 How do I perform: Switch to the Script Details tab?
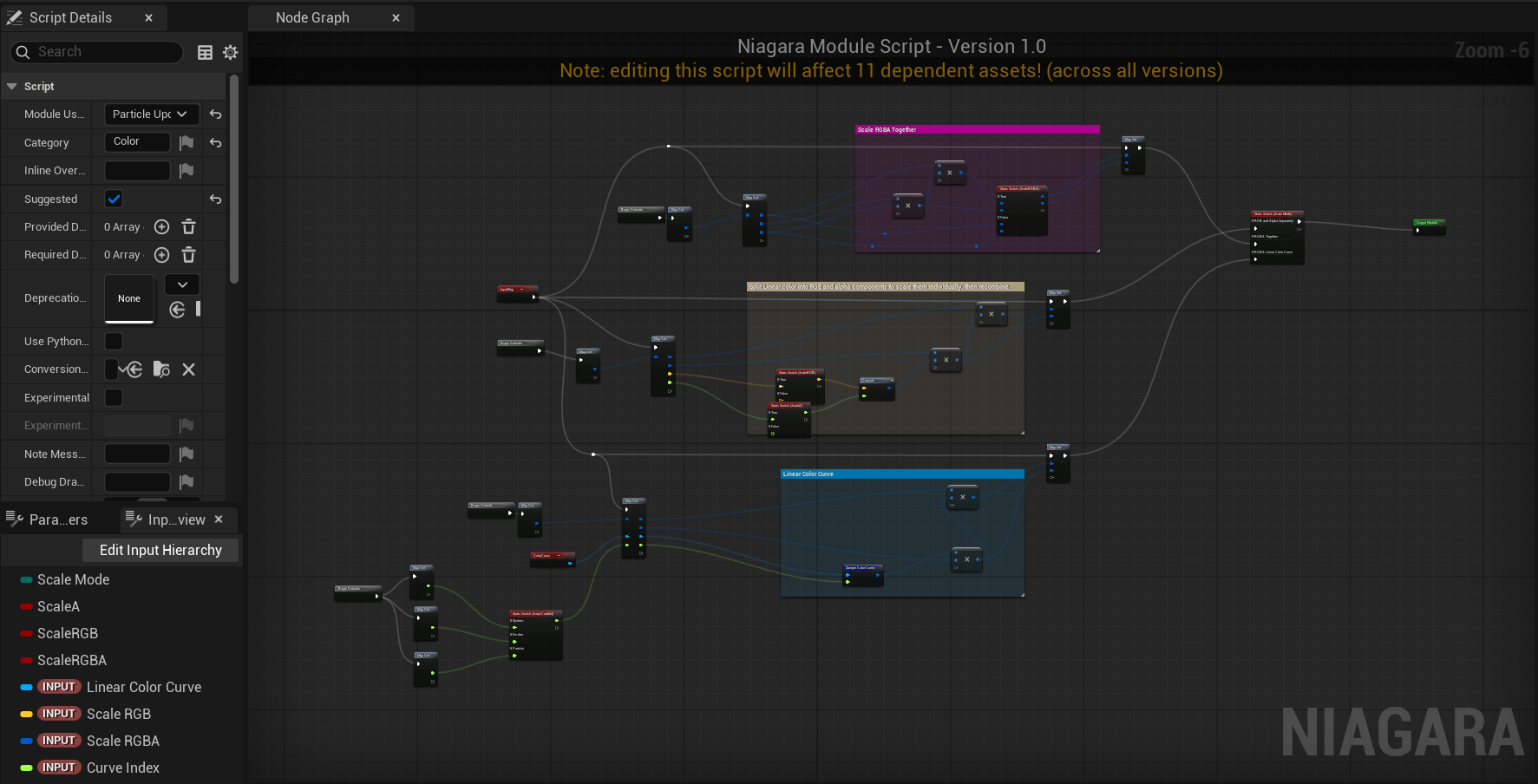(x=70, y=17)
